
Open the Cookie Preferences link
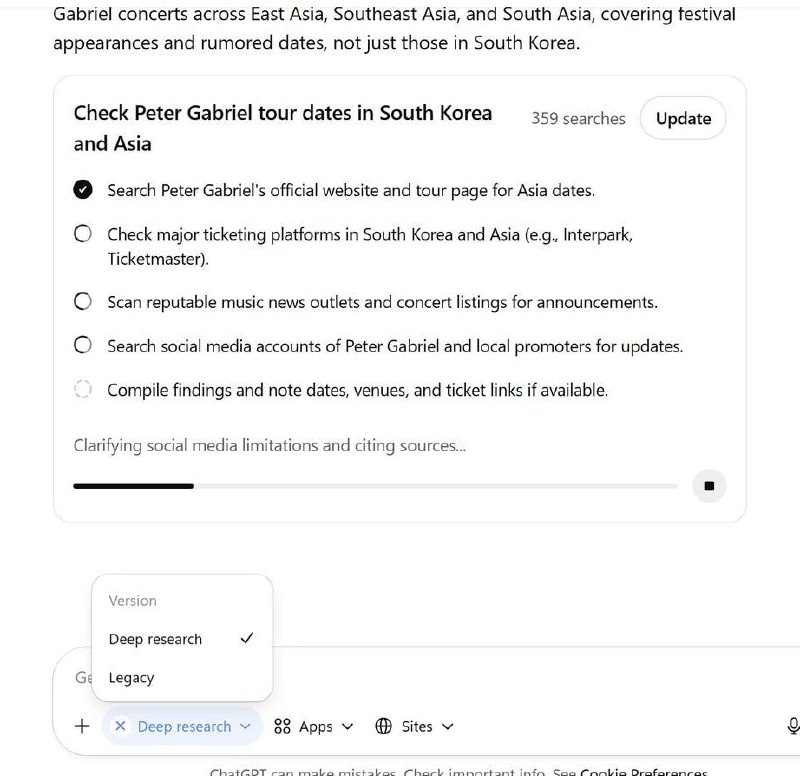643,772
